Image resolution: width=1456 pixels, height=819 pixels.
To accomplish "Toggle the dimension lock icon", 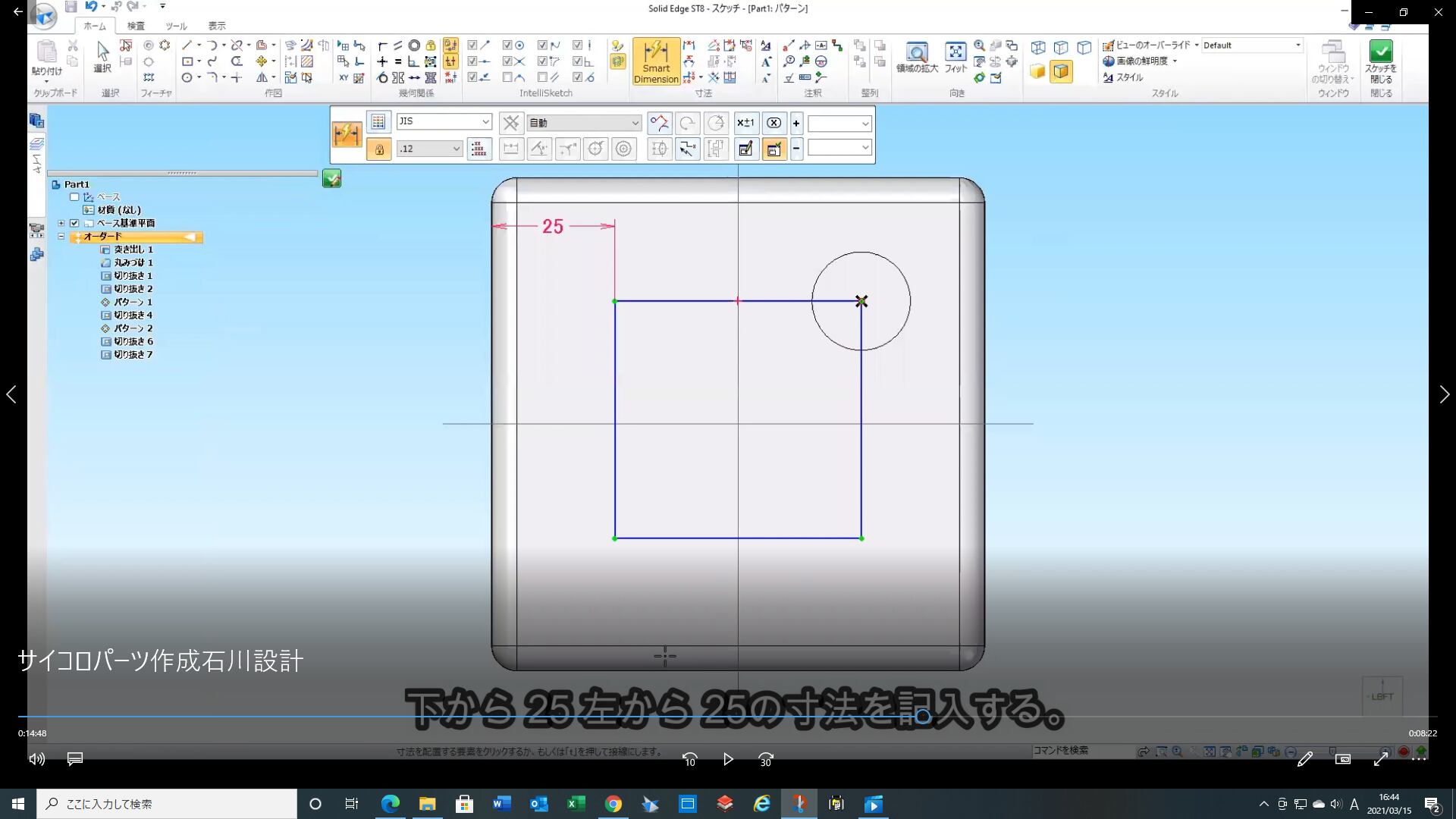I will pyautogui.click(x=378, y=149).
